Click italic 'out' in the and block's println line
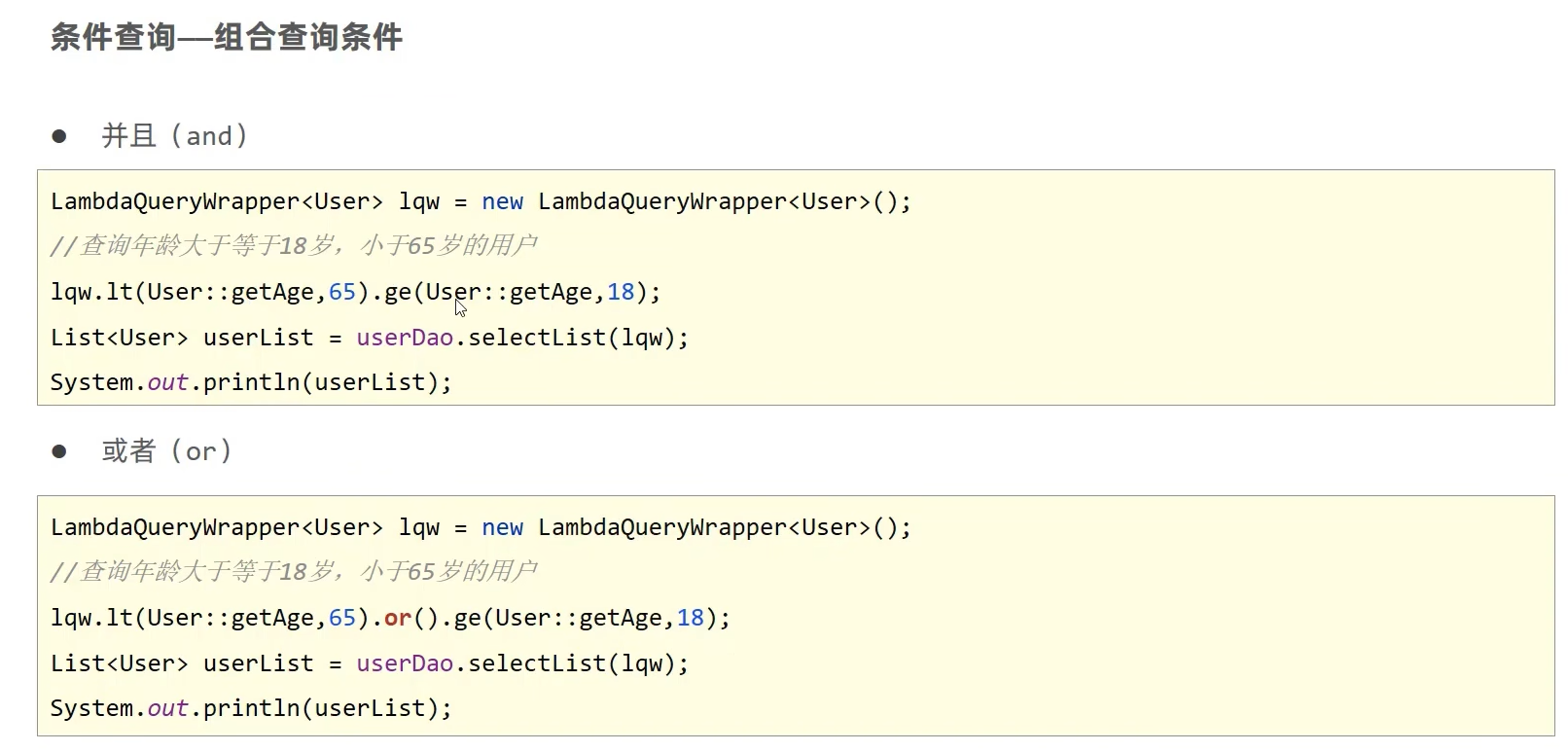1568x752 pixels. pos(167,383)
